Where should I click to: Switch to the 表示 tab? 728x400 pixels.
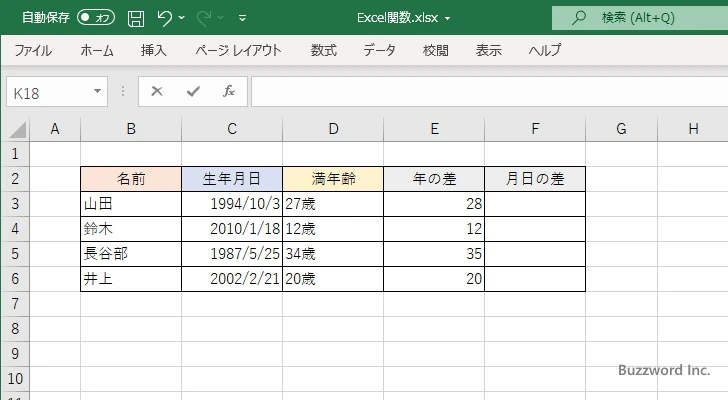click(488, 50)
